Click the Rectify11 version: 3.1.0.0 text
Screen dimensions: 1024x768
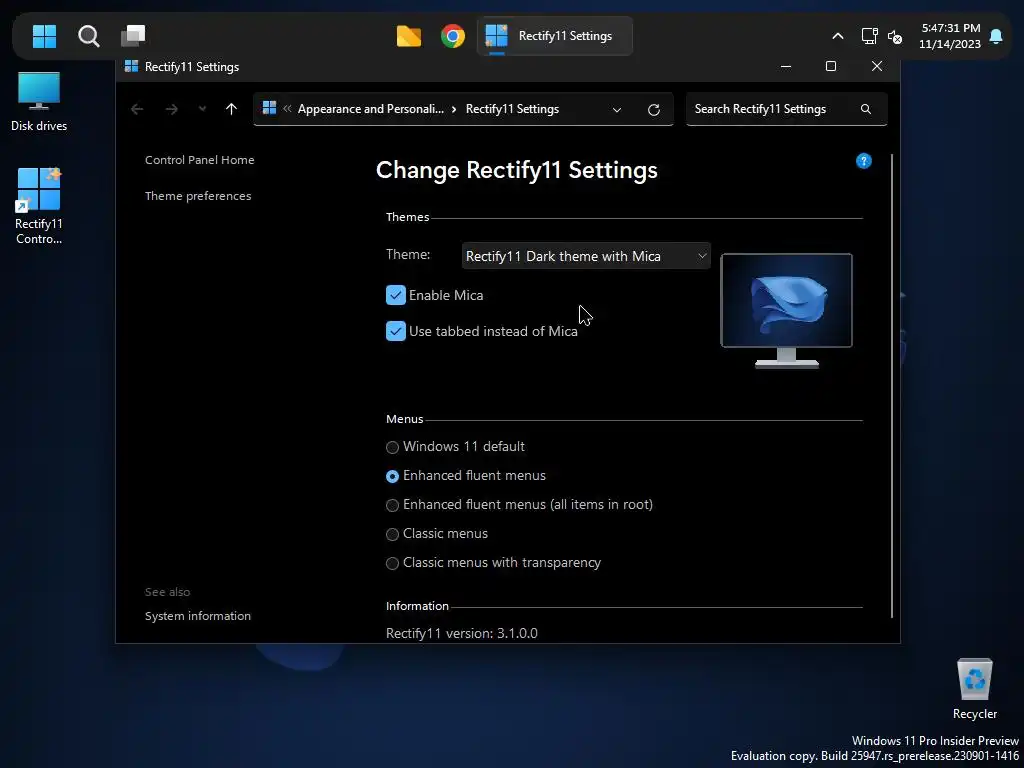(x=462, y=633)
